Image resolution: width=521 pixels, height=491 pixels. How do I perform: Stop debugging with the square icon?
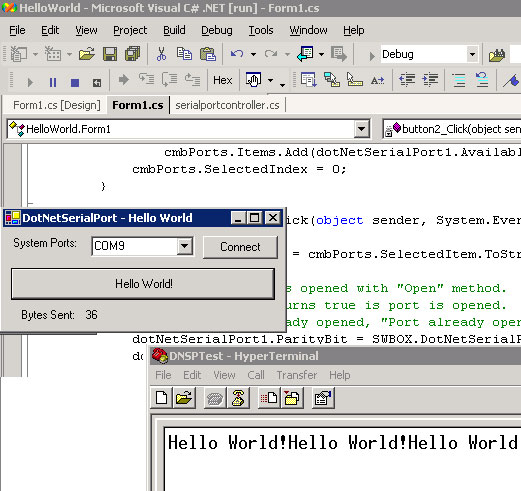click(75, 82)
